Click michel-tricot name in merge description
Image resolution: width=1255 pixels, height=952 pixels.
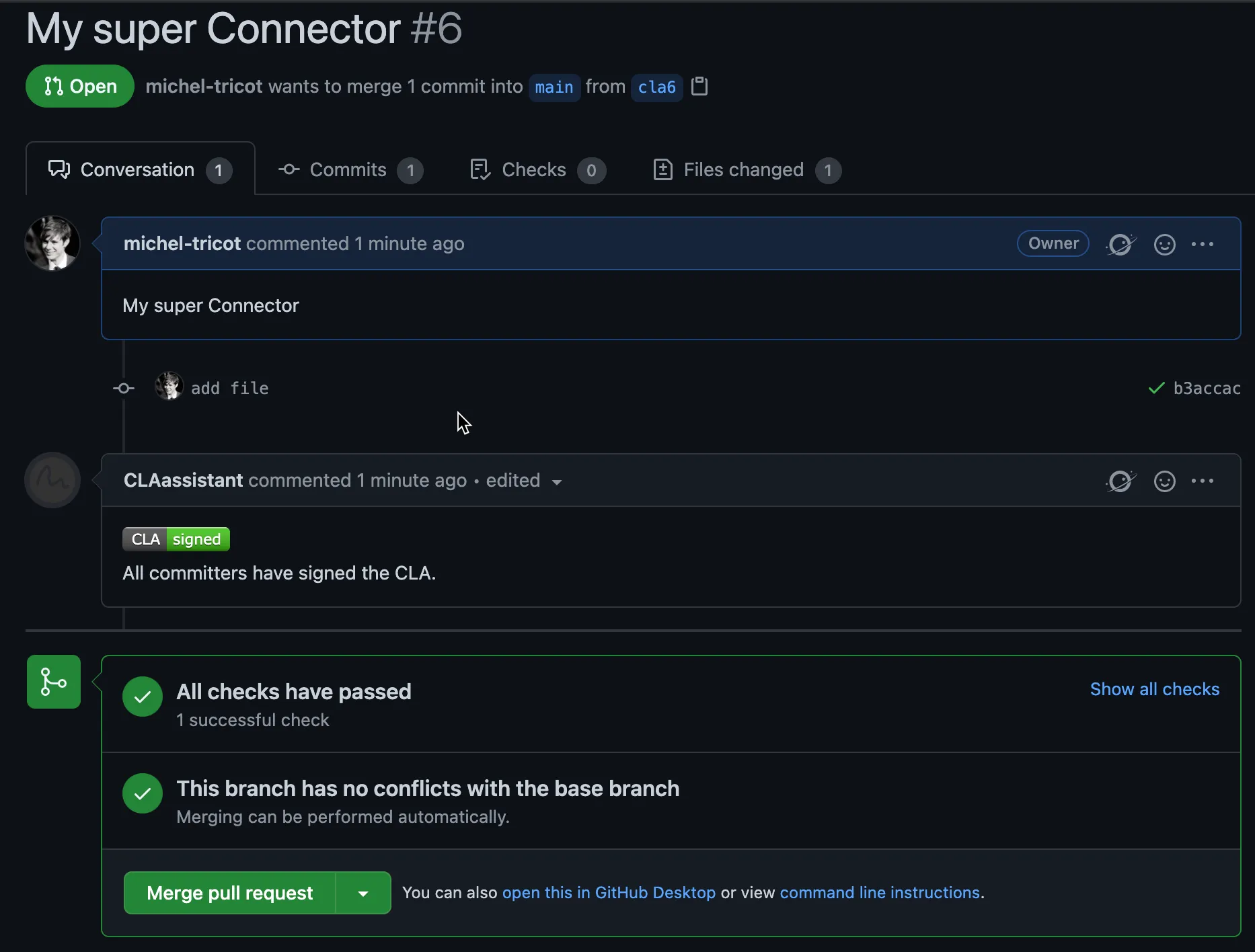tap(204, 86)
